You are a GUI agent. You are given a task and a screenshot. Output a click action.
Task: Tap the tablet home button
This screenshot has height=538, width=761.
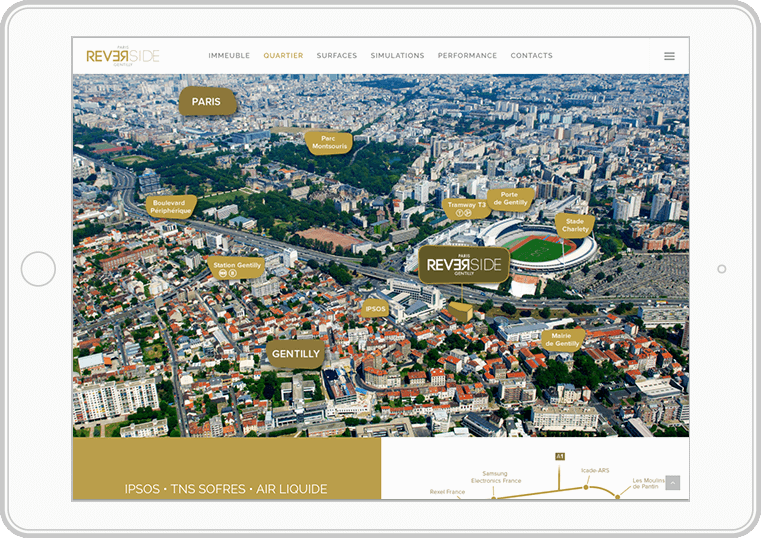click(x=38, y=269)
